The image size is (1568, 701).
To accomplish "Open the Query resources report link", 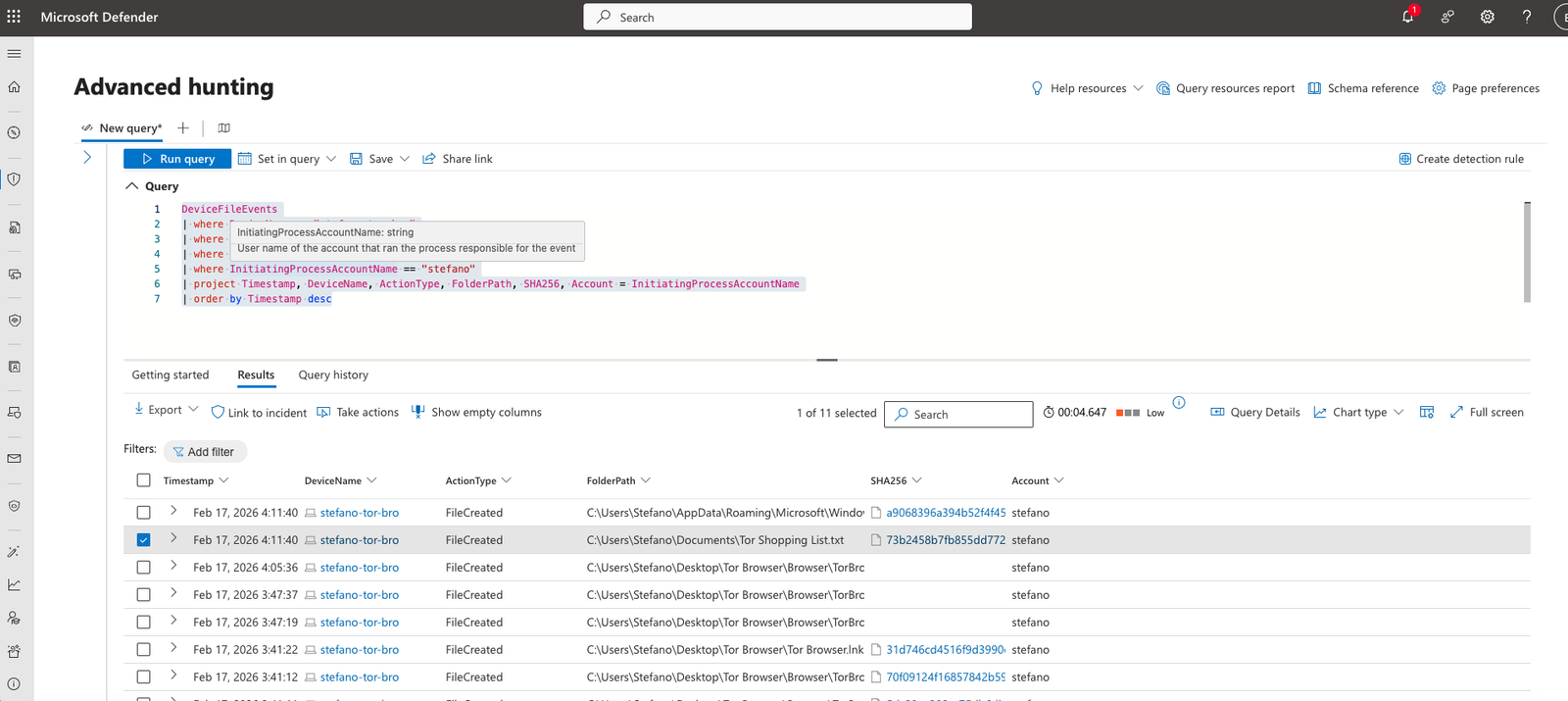I will pyautogui.click(x=1226, y=88).
